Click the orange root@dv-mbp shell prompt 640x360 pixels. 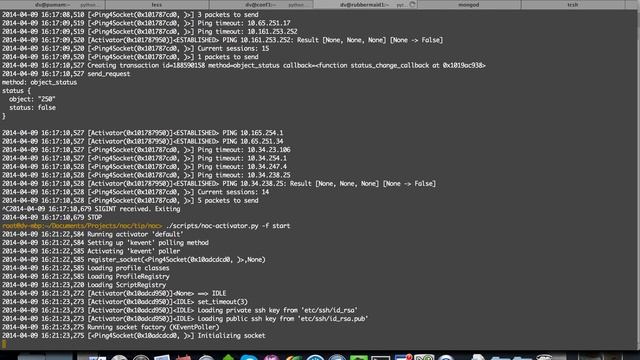pyautogui.click(x=82, y=226)
